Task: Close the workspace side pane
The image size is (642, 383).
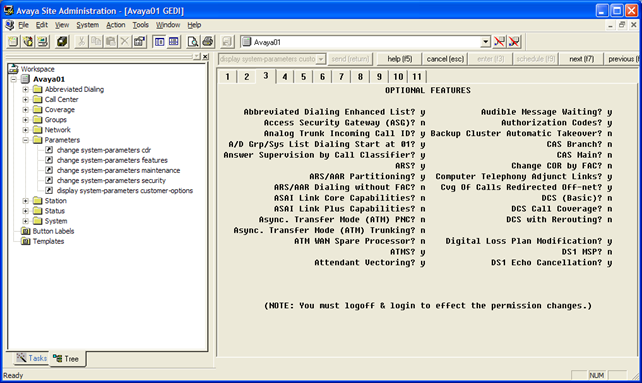Action: (206, 57)
